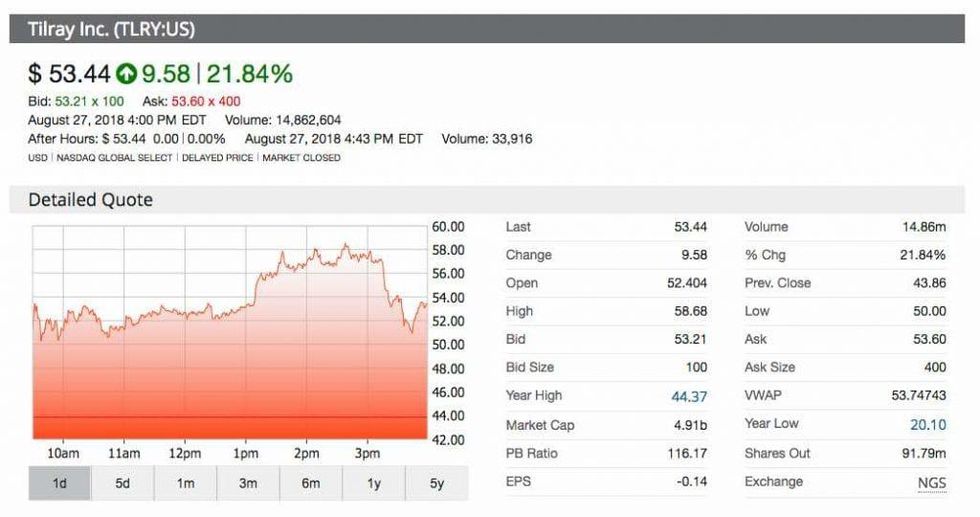
Task: Click the green Bid 53.21 x 100 quote
Action: click(x=76, y=101)
